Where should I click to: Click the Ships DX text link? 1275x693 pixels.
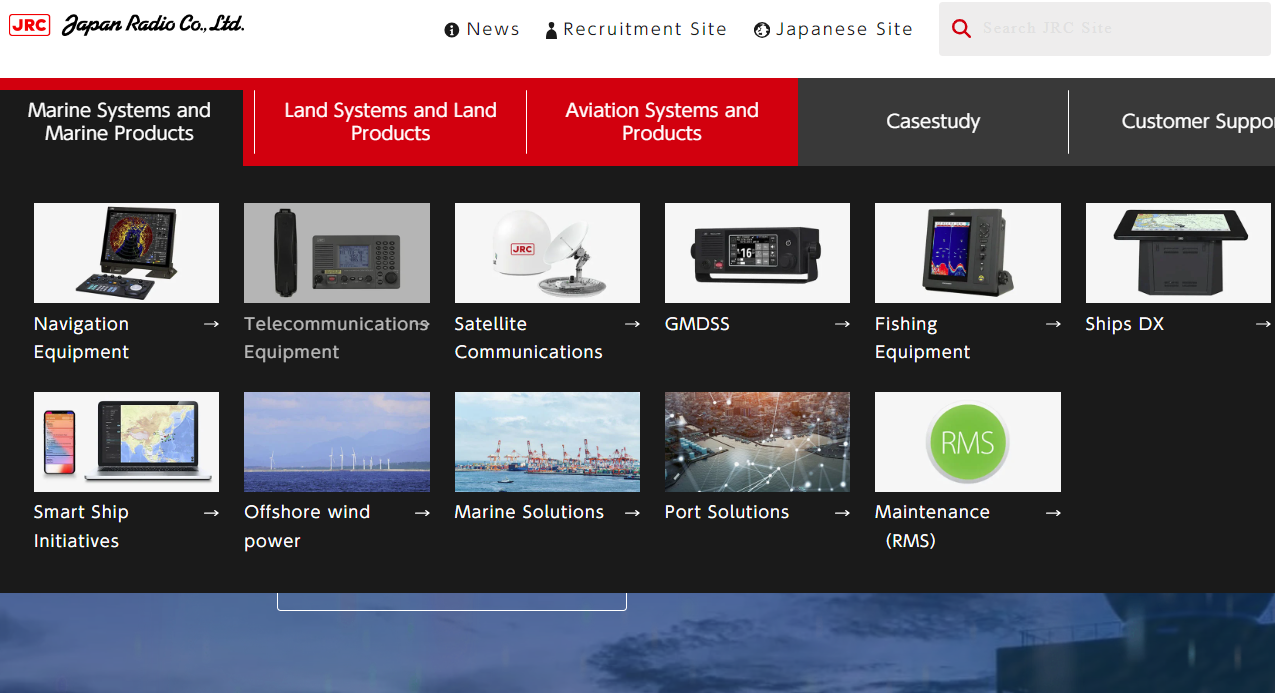click(1125, 324)
